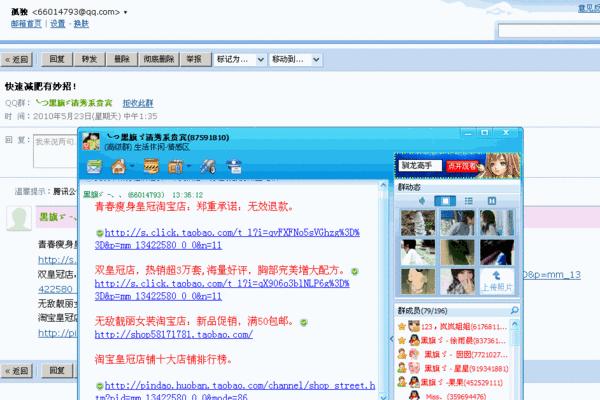Click the sender avatar in the mail body
This screenshot has width=600, height=400.
(19, 219)
